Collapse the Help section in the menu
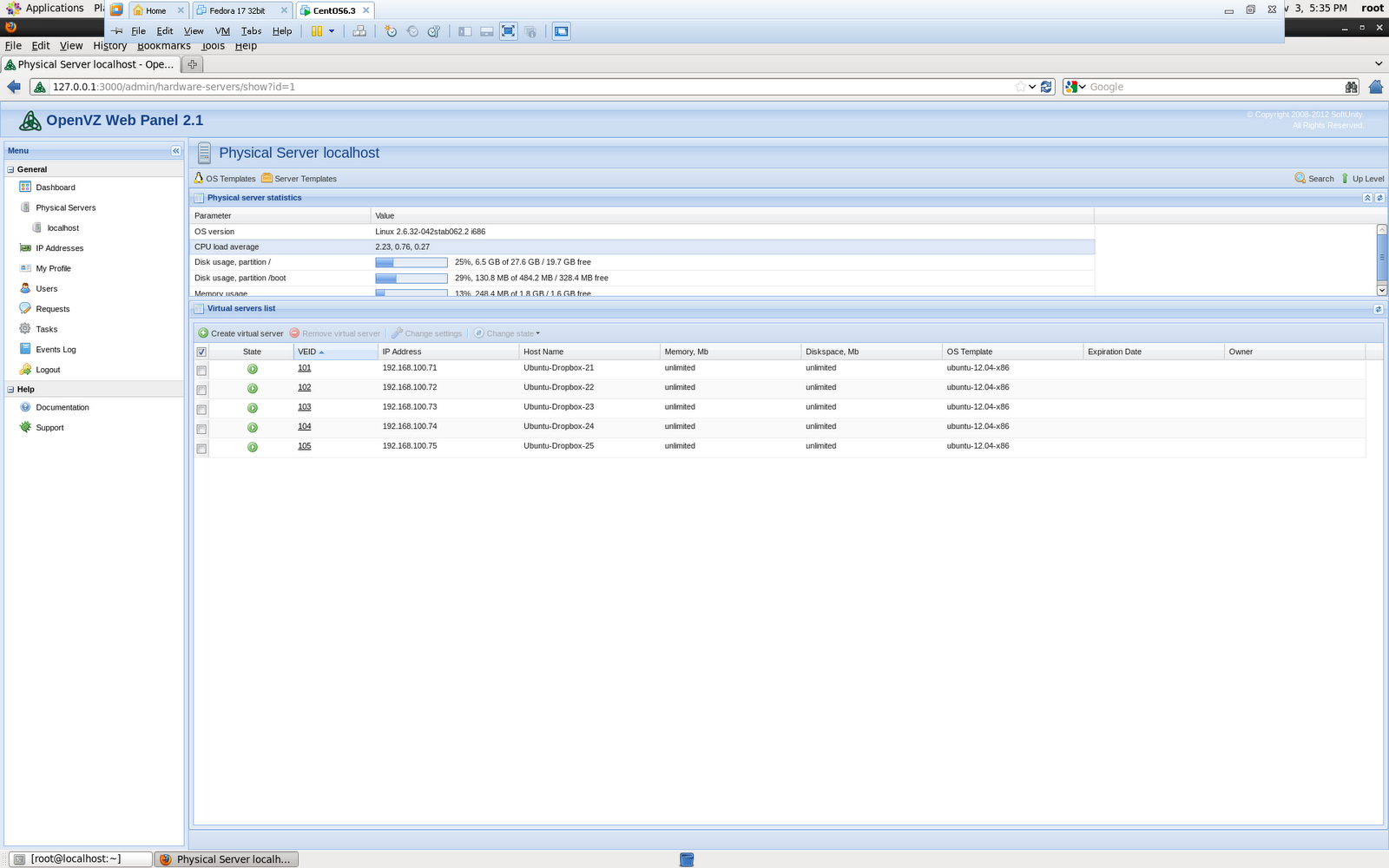This screenshot has height=868, width=1389. click(x=10, y=390)
